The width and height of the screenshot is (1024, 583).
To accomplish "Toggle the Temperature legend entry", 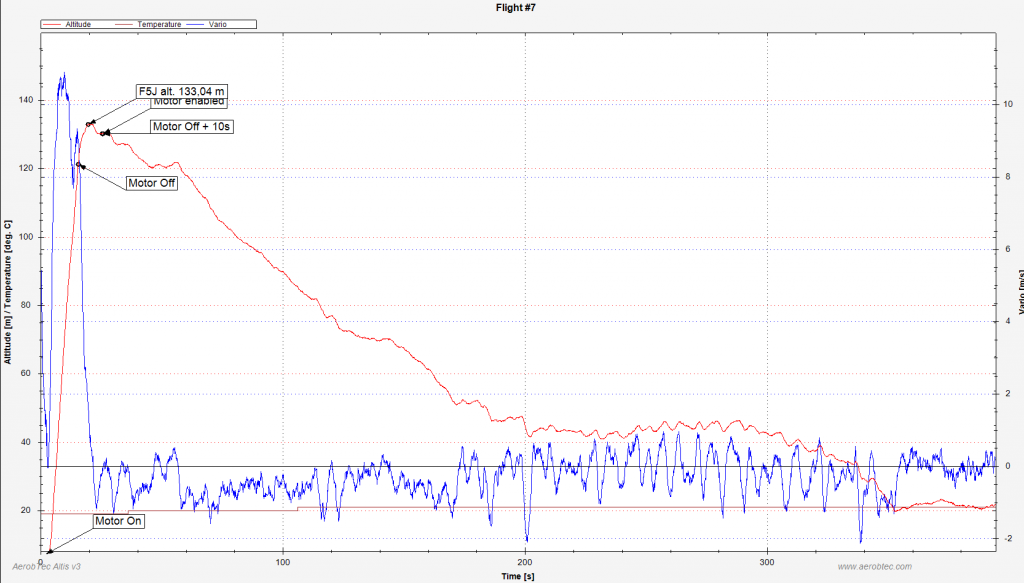I will (158, 24).
